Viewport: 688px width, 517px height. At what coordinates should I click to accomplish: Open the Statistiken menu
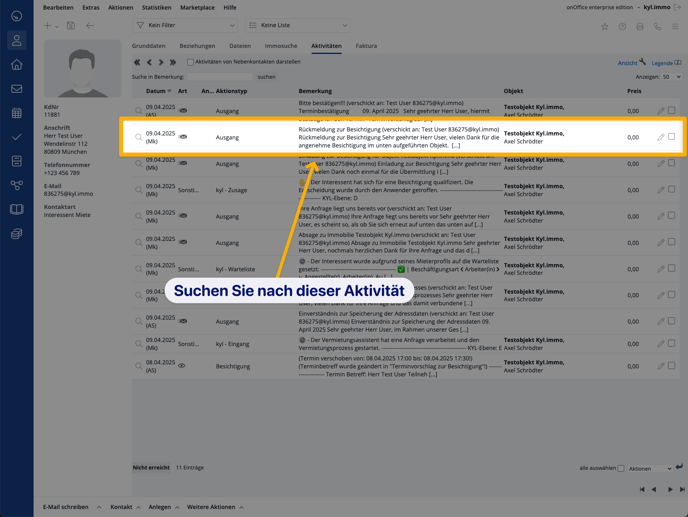click(157, 7)
